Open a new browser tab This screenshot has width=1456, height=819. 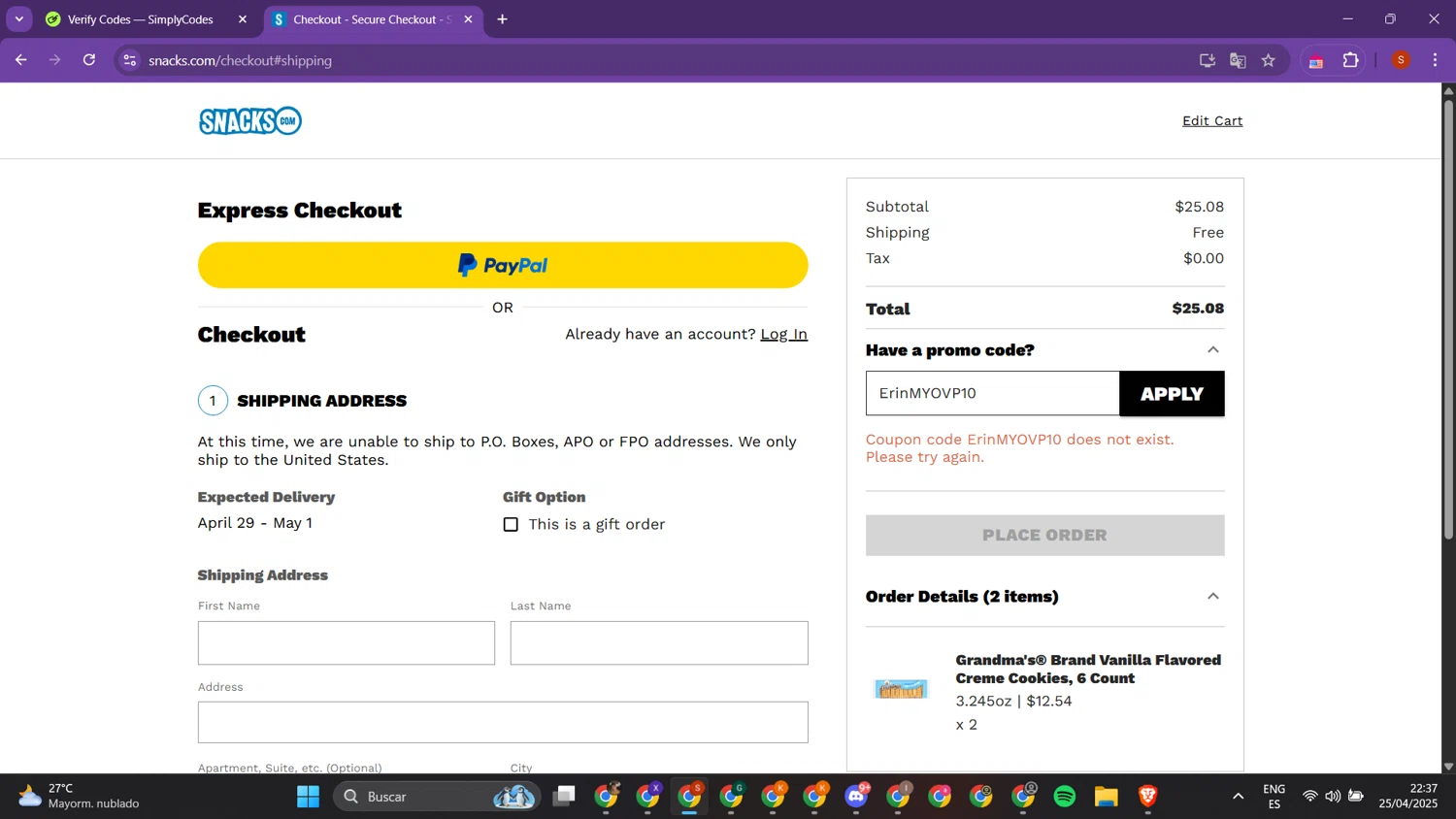click(x=502, y=19)
